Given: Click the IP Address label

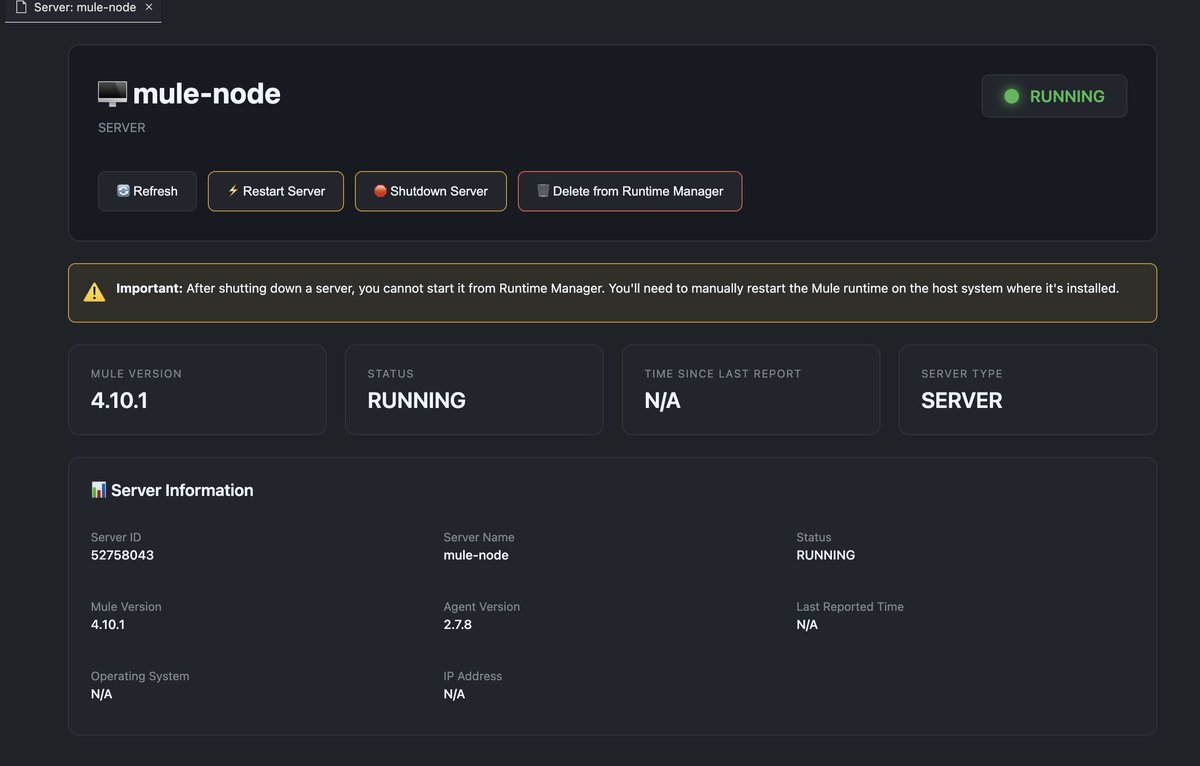Looking at the screenshot, I should (473, 676).
